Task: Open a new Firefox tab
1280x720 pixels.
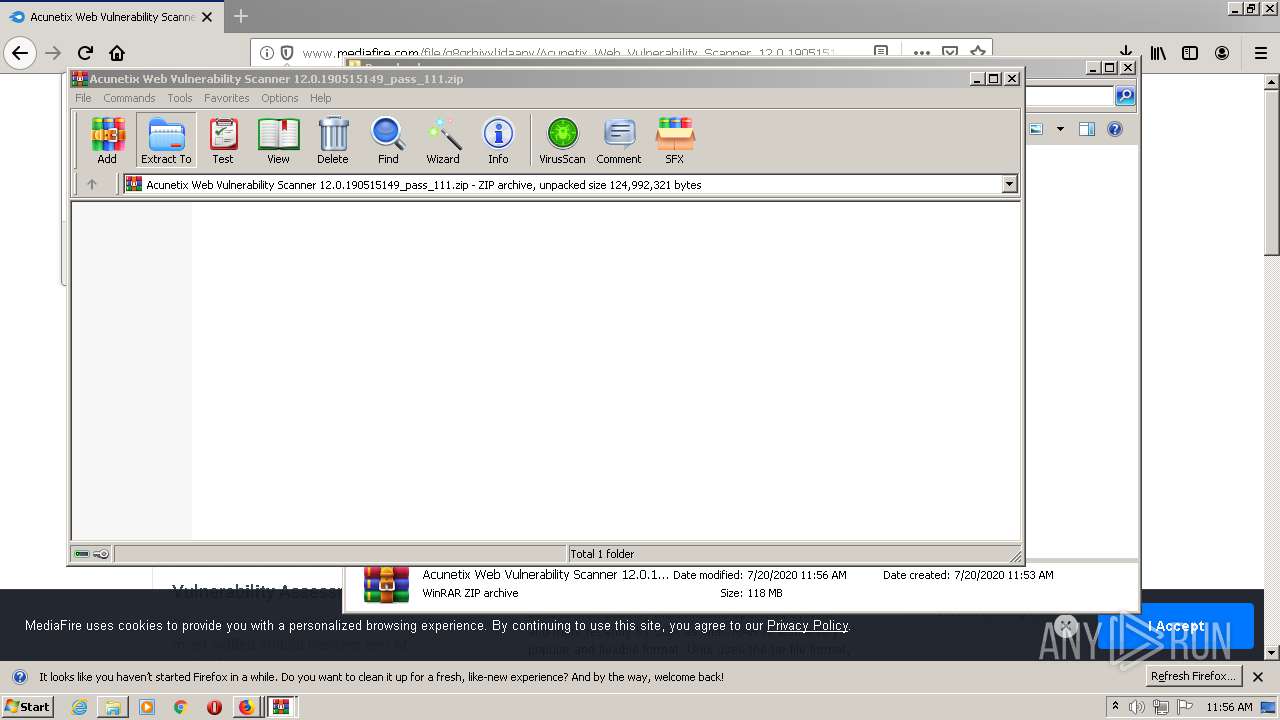Action: [x=240, y=17]
